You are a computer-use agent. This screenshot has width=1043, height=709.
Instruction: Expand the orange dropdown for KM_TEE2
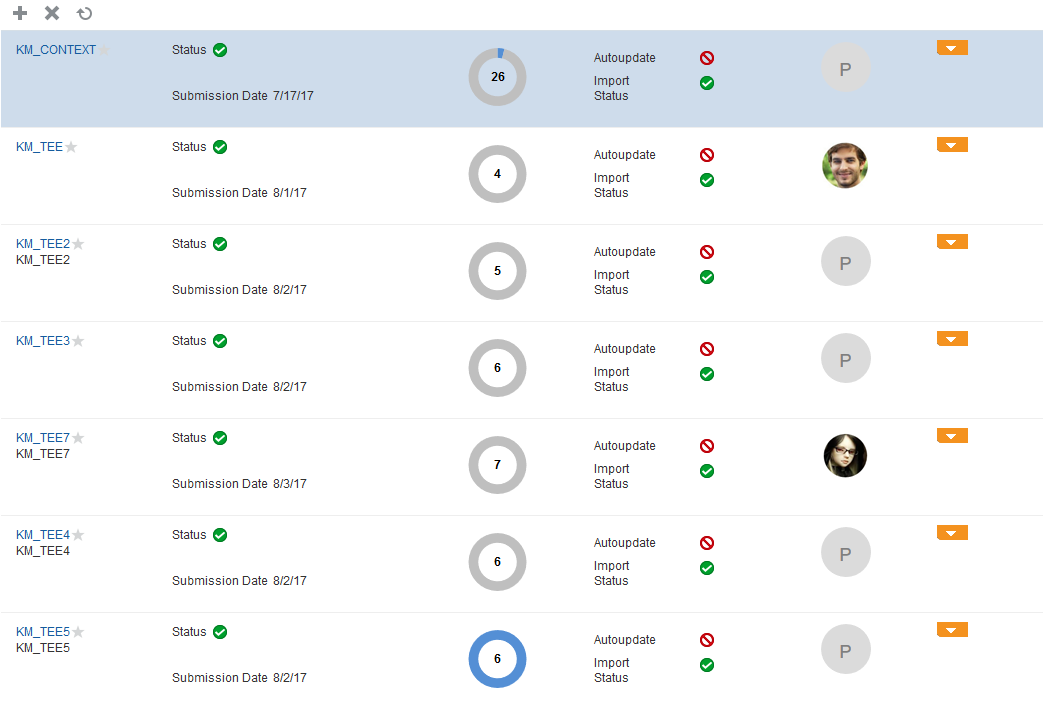(952, 242)
